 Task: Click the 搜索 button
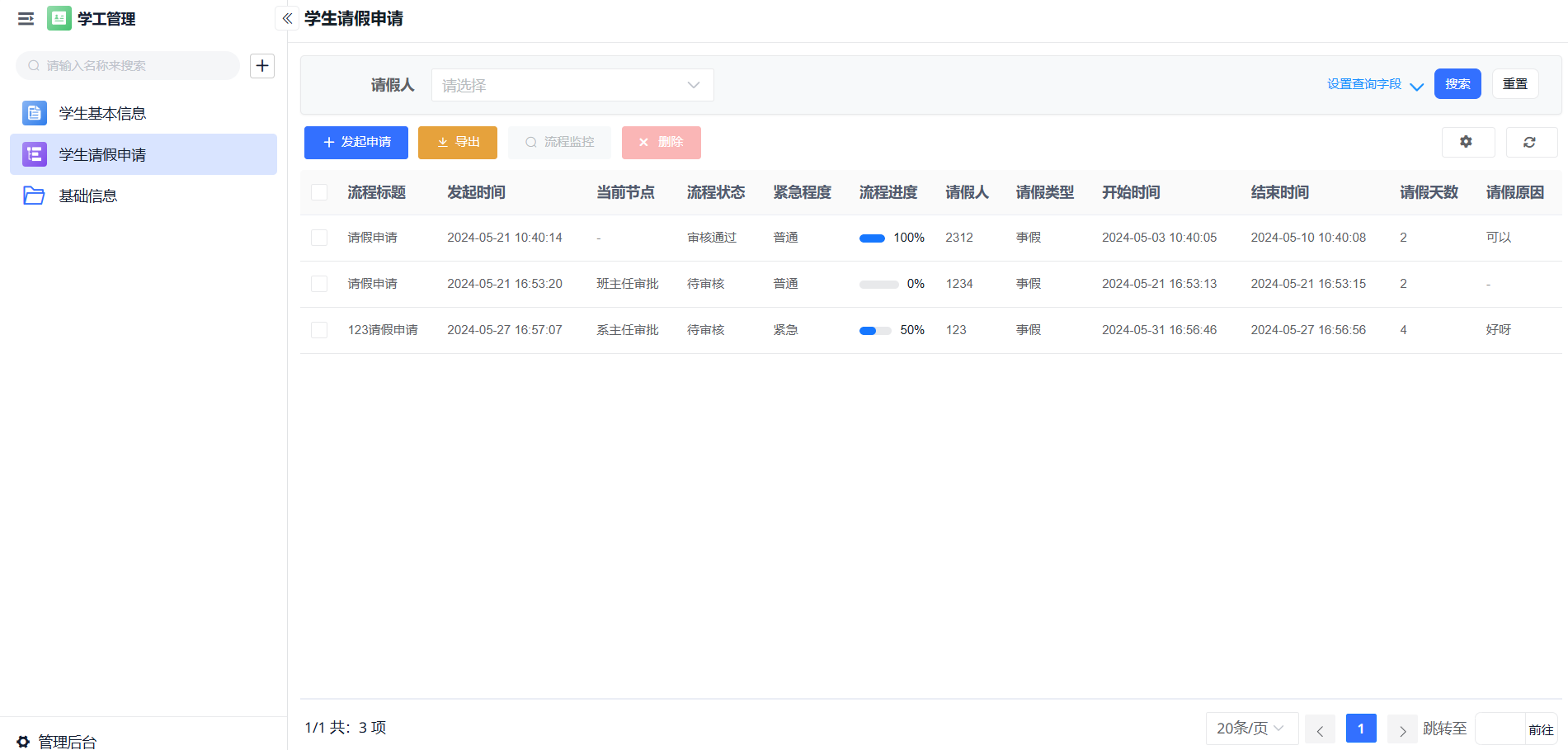pyautogui.click(x=1457, y=84)
